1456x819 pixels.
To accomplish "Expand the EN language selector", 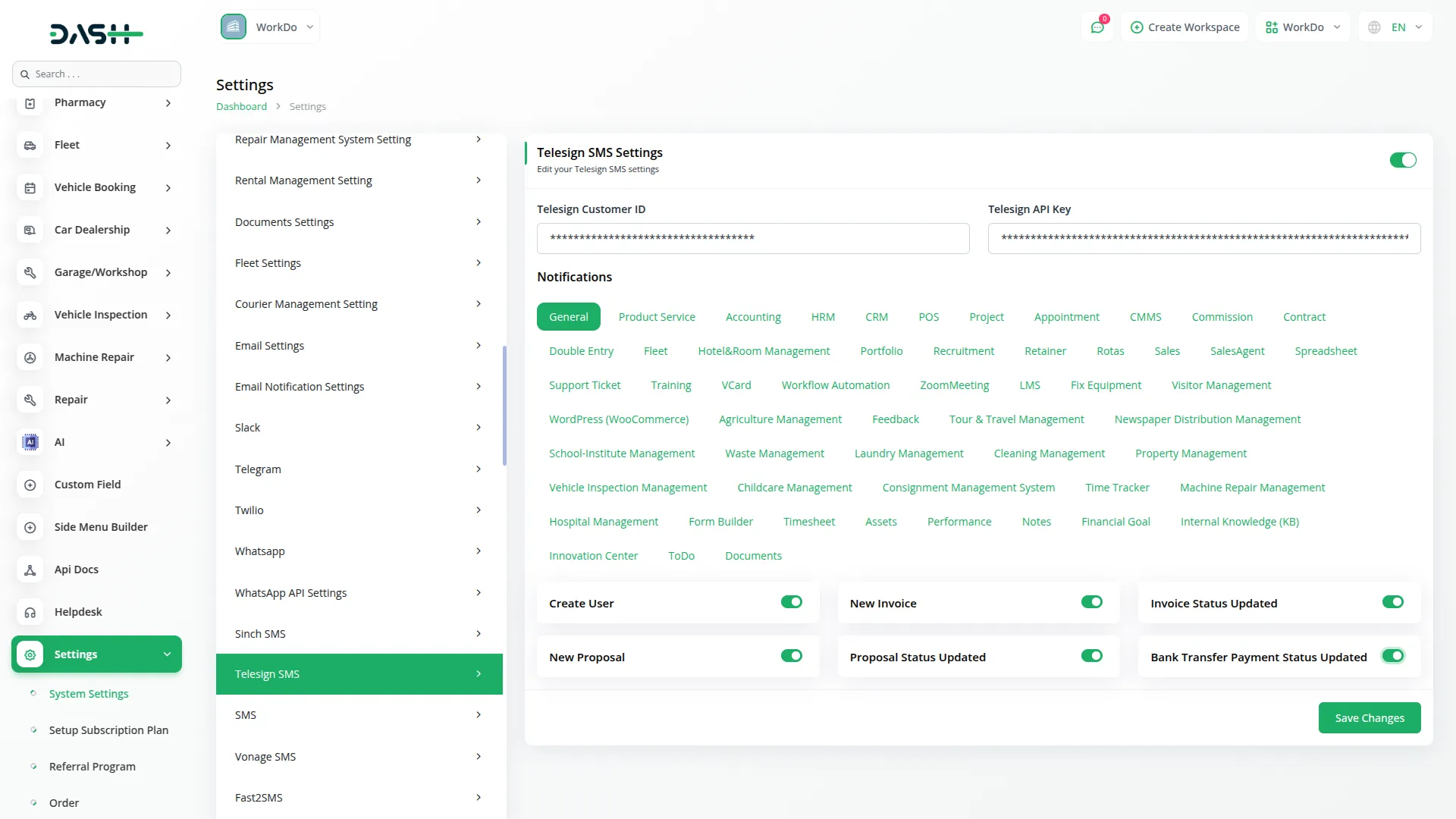I will 1395,27.
